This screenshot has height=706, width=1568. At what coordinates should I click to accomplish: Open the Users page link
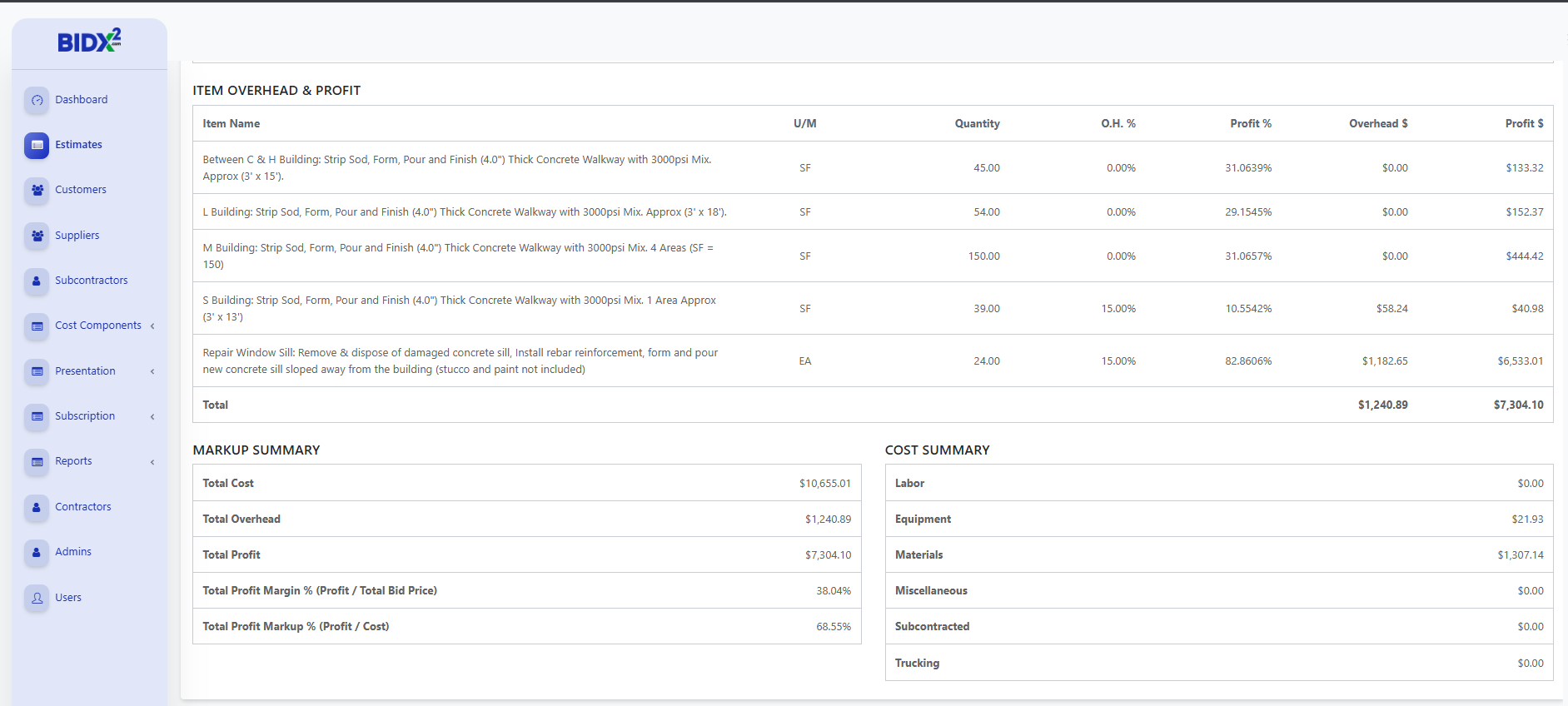pyautogui.click(x=68, y=598)
